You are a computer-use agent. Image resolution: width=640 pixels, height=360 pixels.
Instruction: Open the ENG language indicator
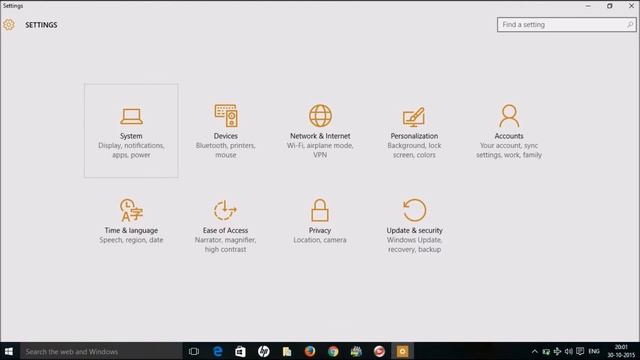click(594, 351)
